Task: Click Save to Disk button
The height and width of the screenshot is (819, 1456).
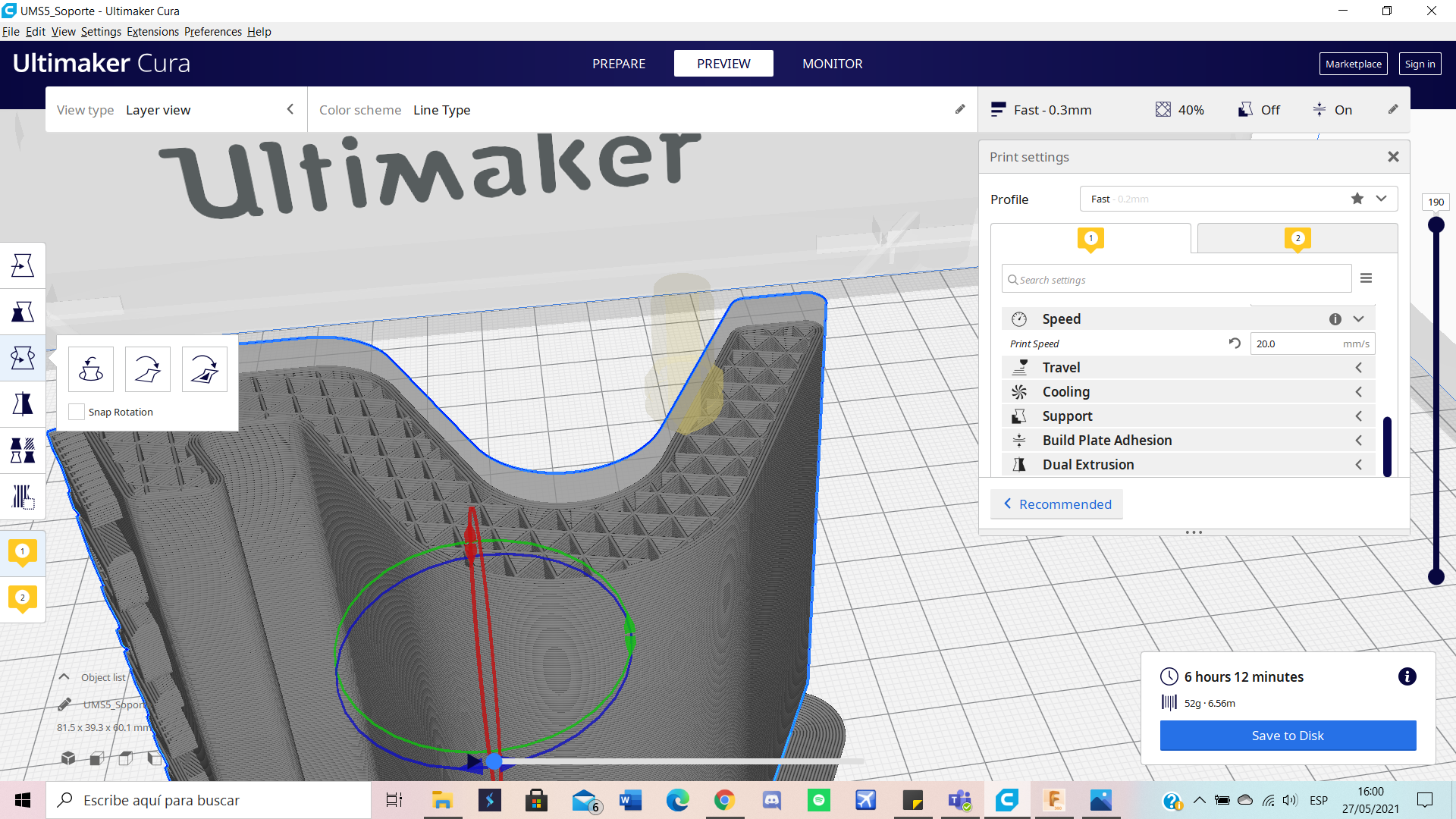Action: 1288,736
